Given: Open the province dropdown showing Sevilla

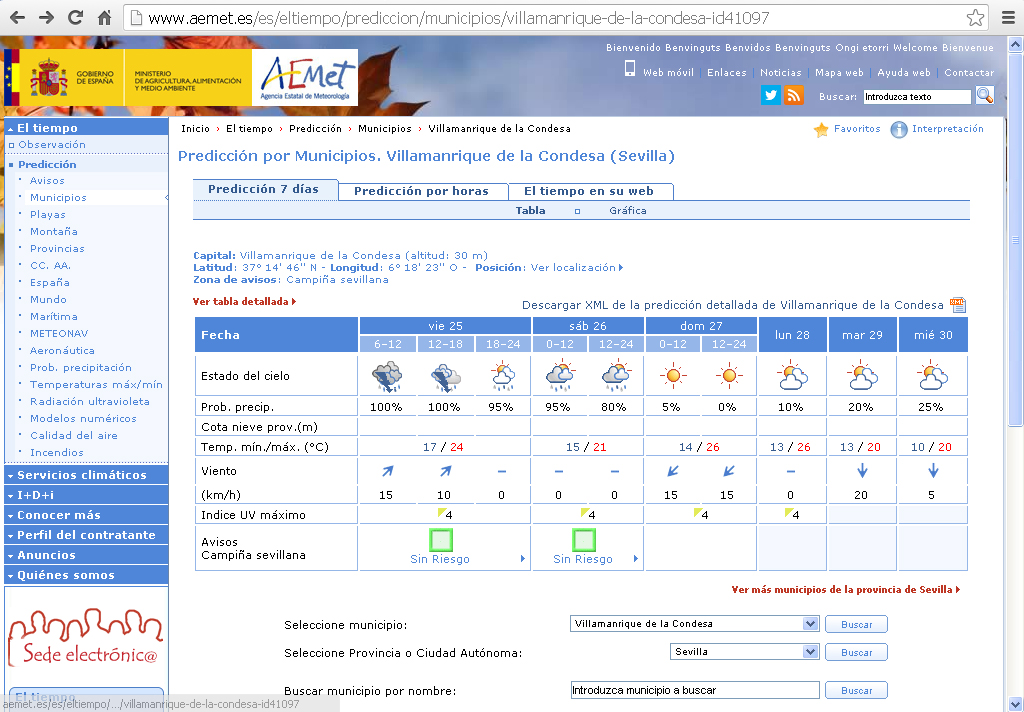Looking at the screenshot, I should pyautogui.click(x=810, y=652).
